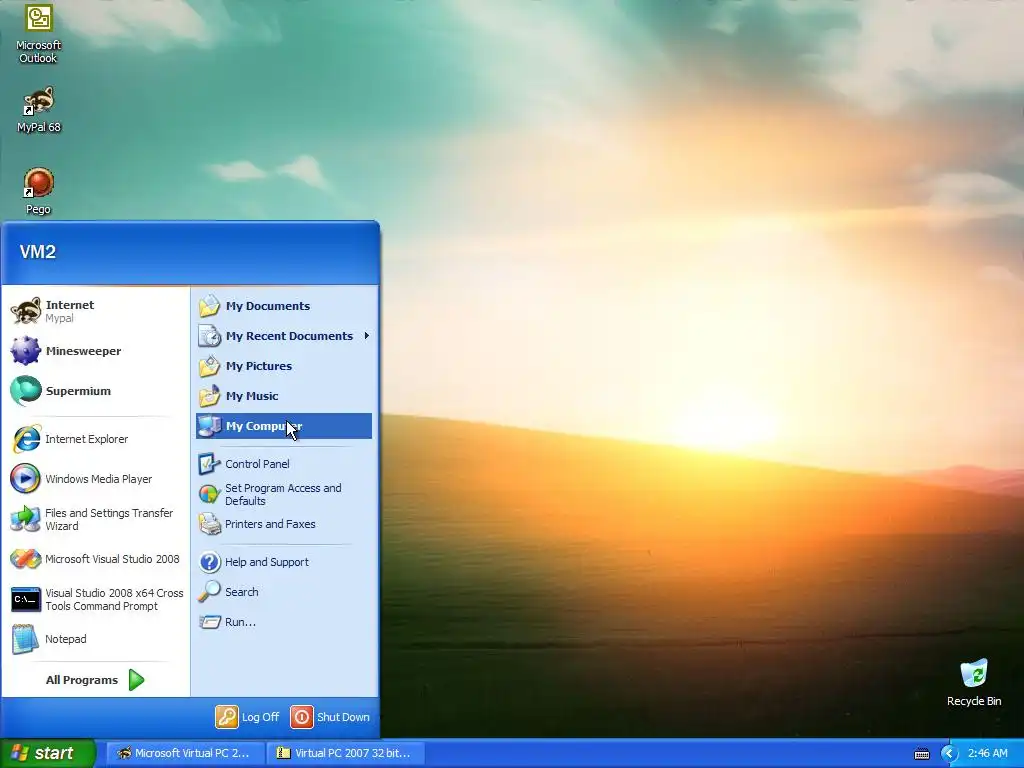Click the green start button
The height and width of the screenshot is (768, 1024).
pos(47,753)
